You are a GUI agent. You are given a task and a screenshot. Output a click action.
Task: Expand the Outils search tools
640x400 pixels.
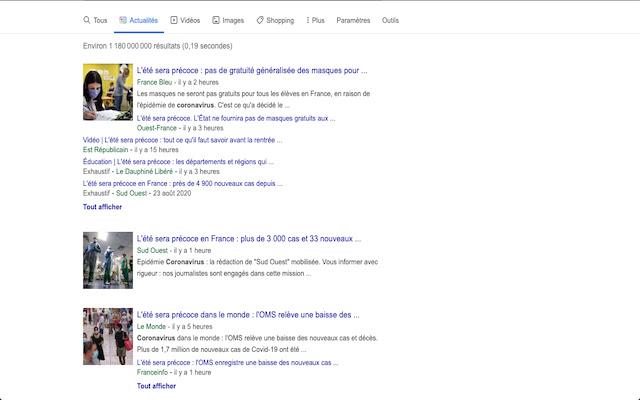tap(390, 20)
